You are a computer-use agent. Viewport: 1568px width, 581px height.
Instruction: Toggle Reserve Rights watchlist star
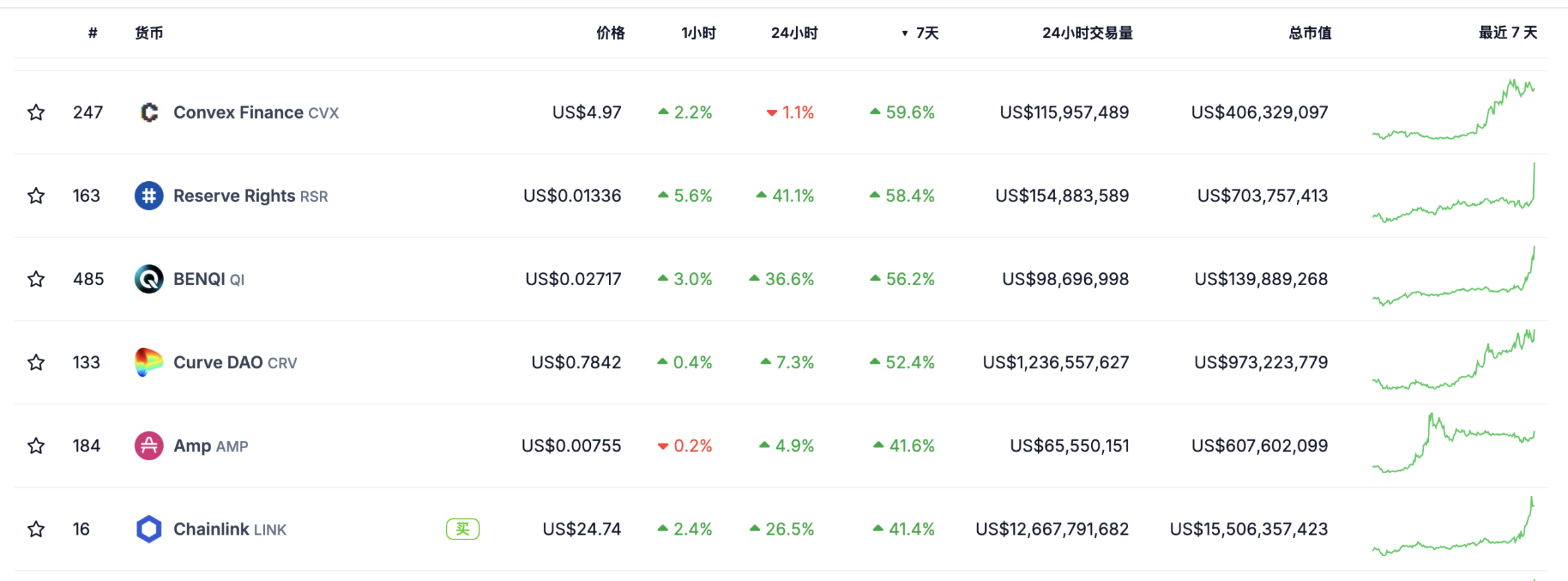pos(36,195)
